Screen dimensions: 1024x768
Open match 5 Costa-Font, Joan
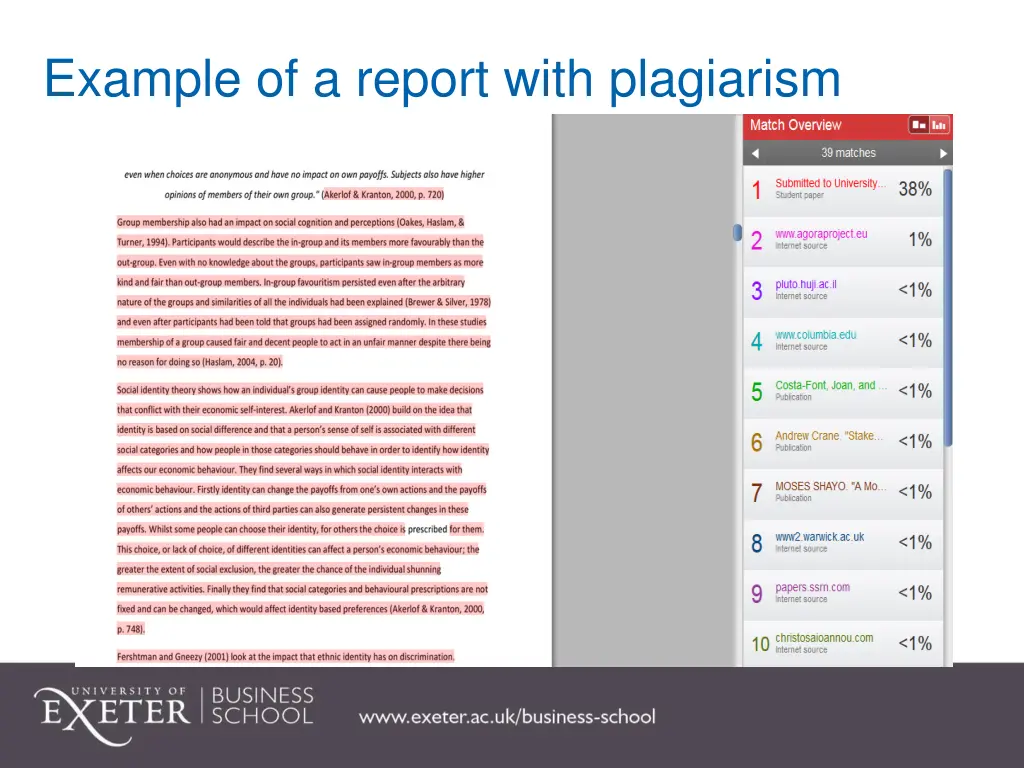[x=843, y=392]
